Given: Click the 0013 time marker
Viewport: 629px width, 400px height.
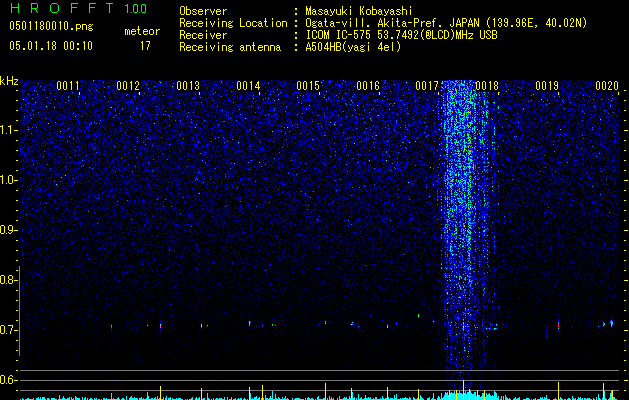Looking at the screenshot, I should coord(188,86).
